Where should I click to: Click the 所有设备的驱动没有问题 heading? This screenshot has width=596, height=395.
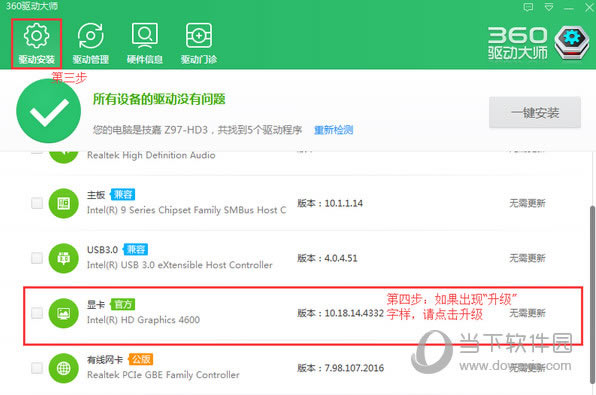click(159, 99)
